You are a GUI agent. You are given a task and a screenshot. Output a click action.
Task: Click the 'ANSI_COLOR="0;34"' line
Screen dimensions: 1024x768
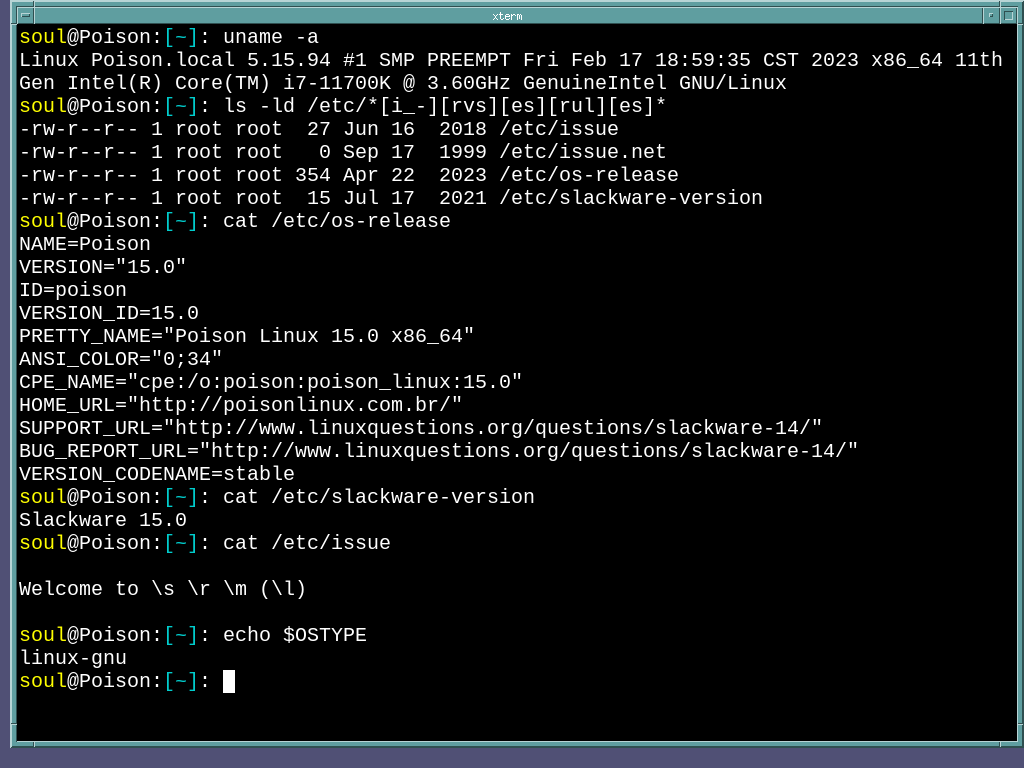coord(121,359)
